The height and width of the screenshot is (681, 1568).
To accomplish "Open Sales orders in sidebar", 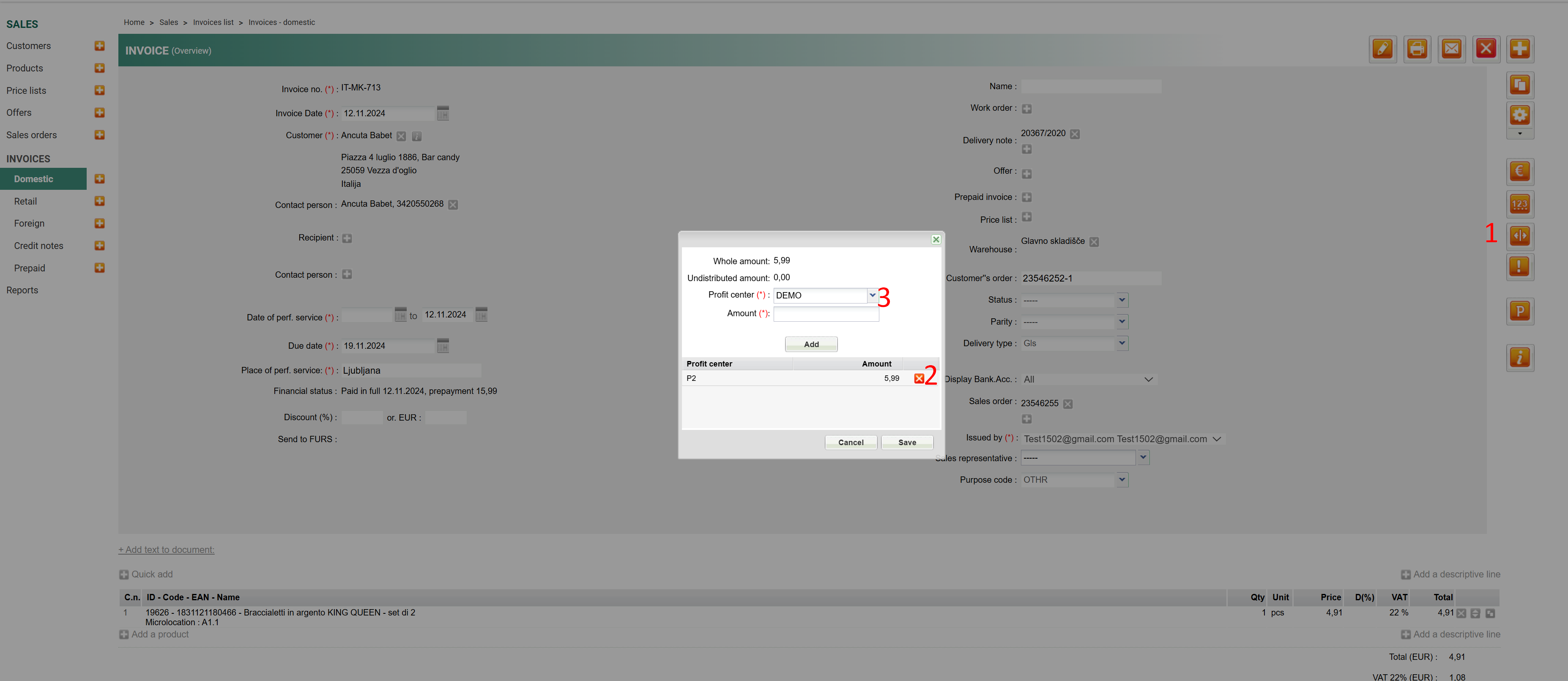I will 32,135.
